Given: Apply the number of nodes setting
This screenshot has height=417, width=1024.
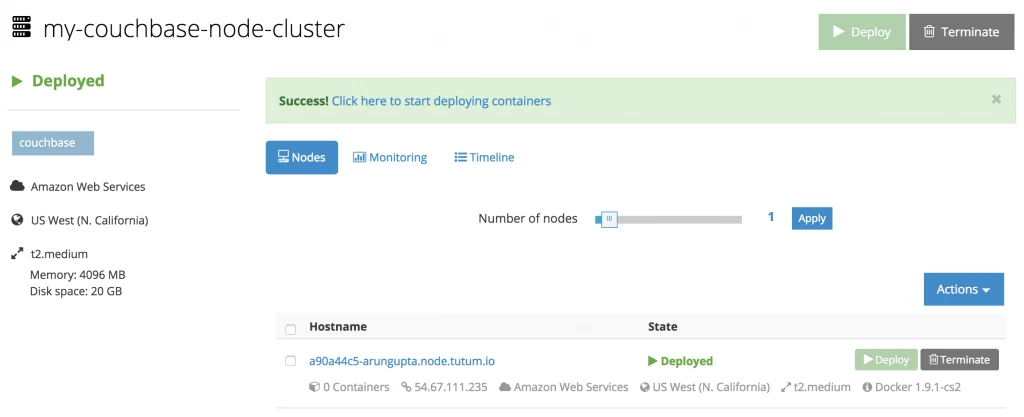Looking at the screenshot, I should click(x=812, y=218).
